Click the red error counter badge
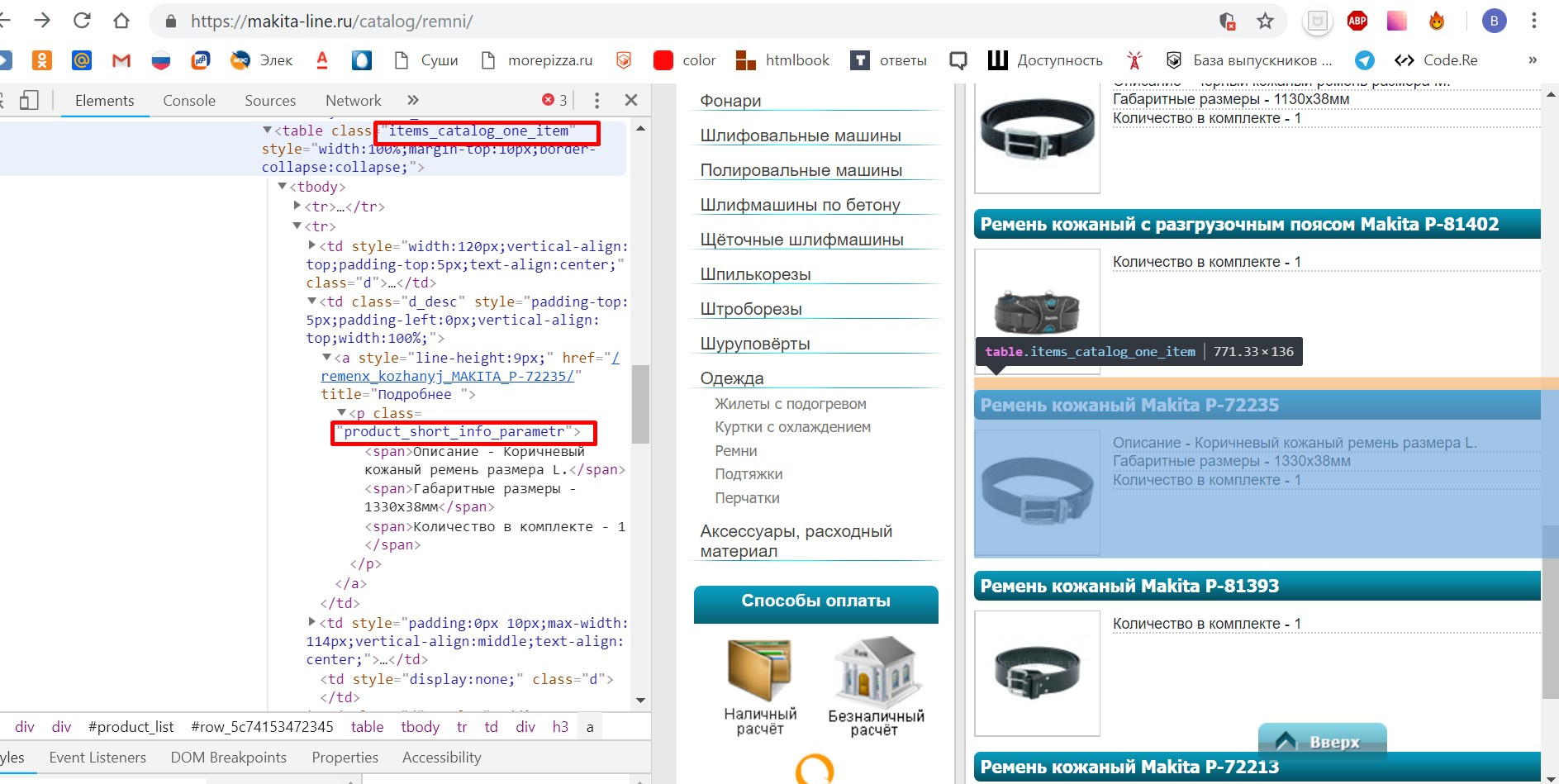The height and width of the screenshot is (784, 1559). click(x=554, y=100)
